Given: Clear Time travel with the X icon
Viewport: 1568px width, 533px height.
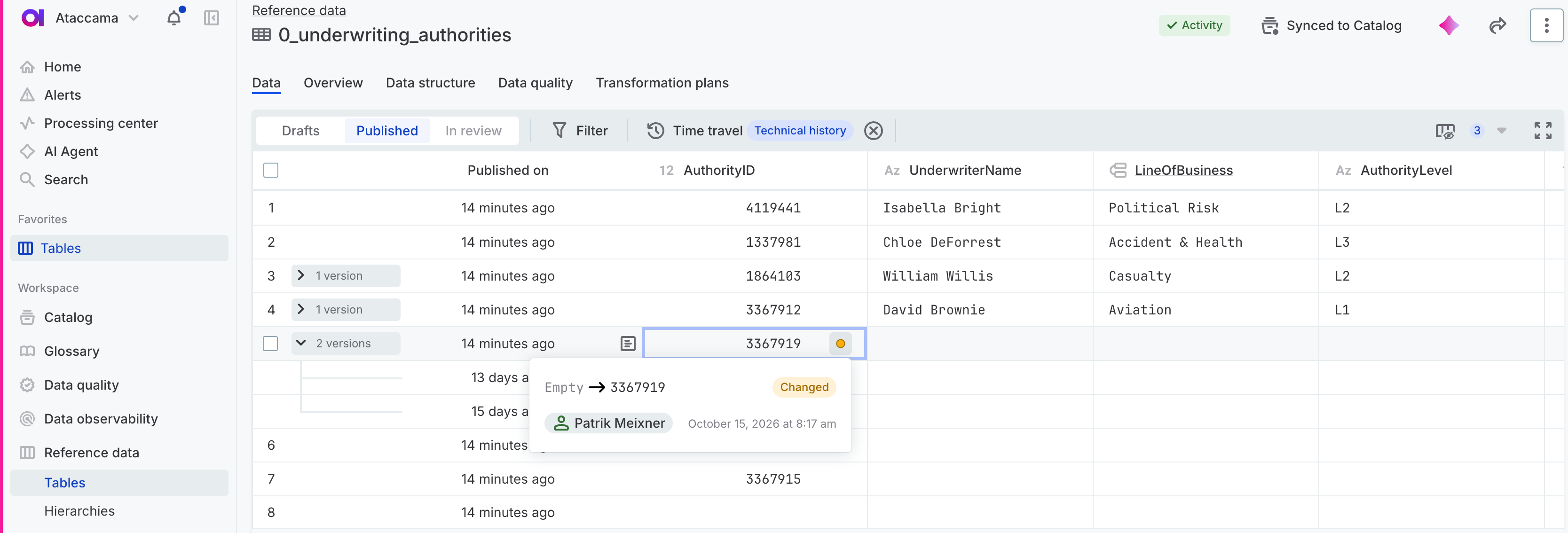Looking at the screenshot, I should pos(873,130).
